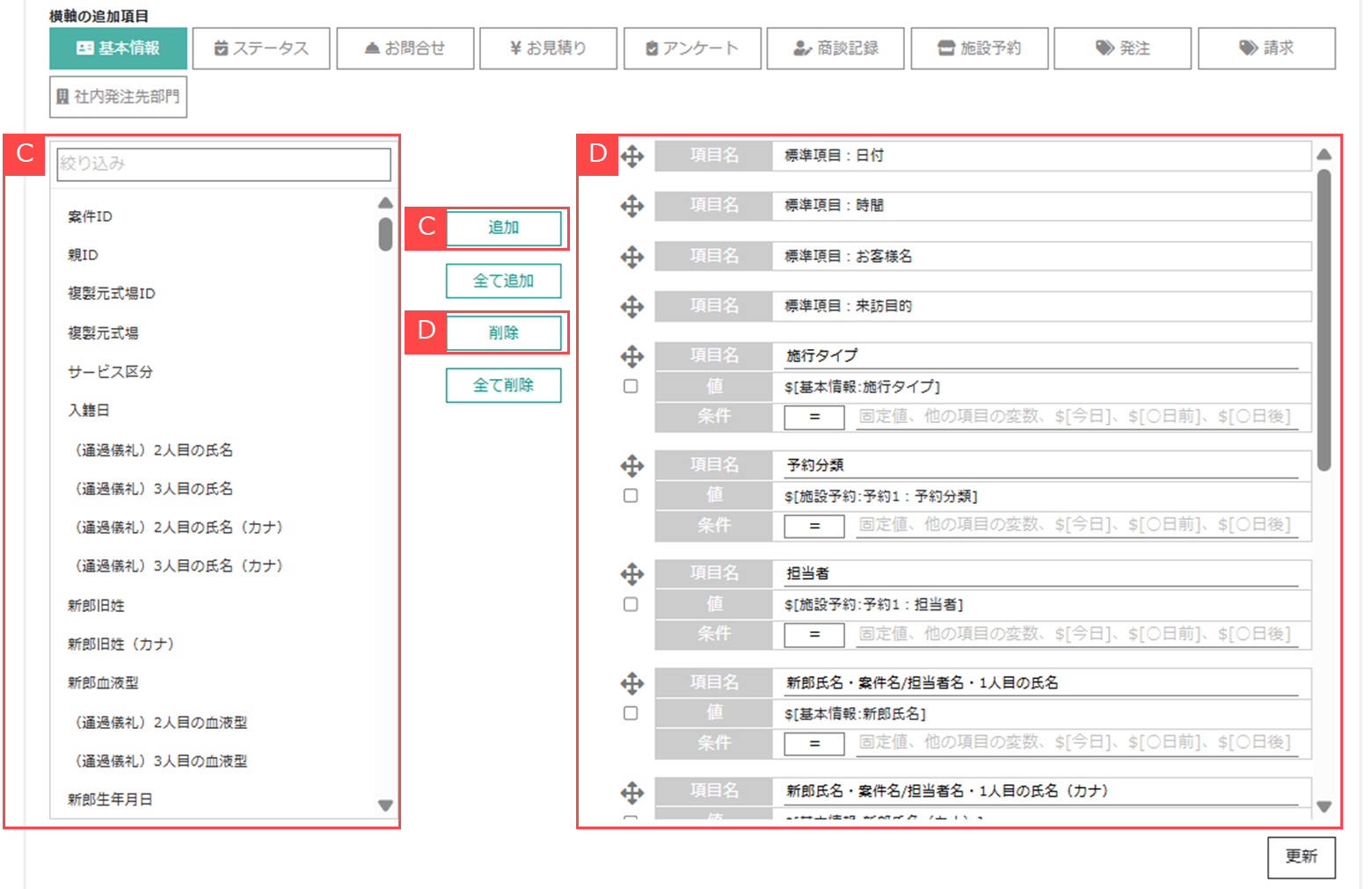This screenshot has width=1372, height=889.
Task: Click move handle for 標準項目：時間 row
Action: (632, 207)
